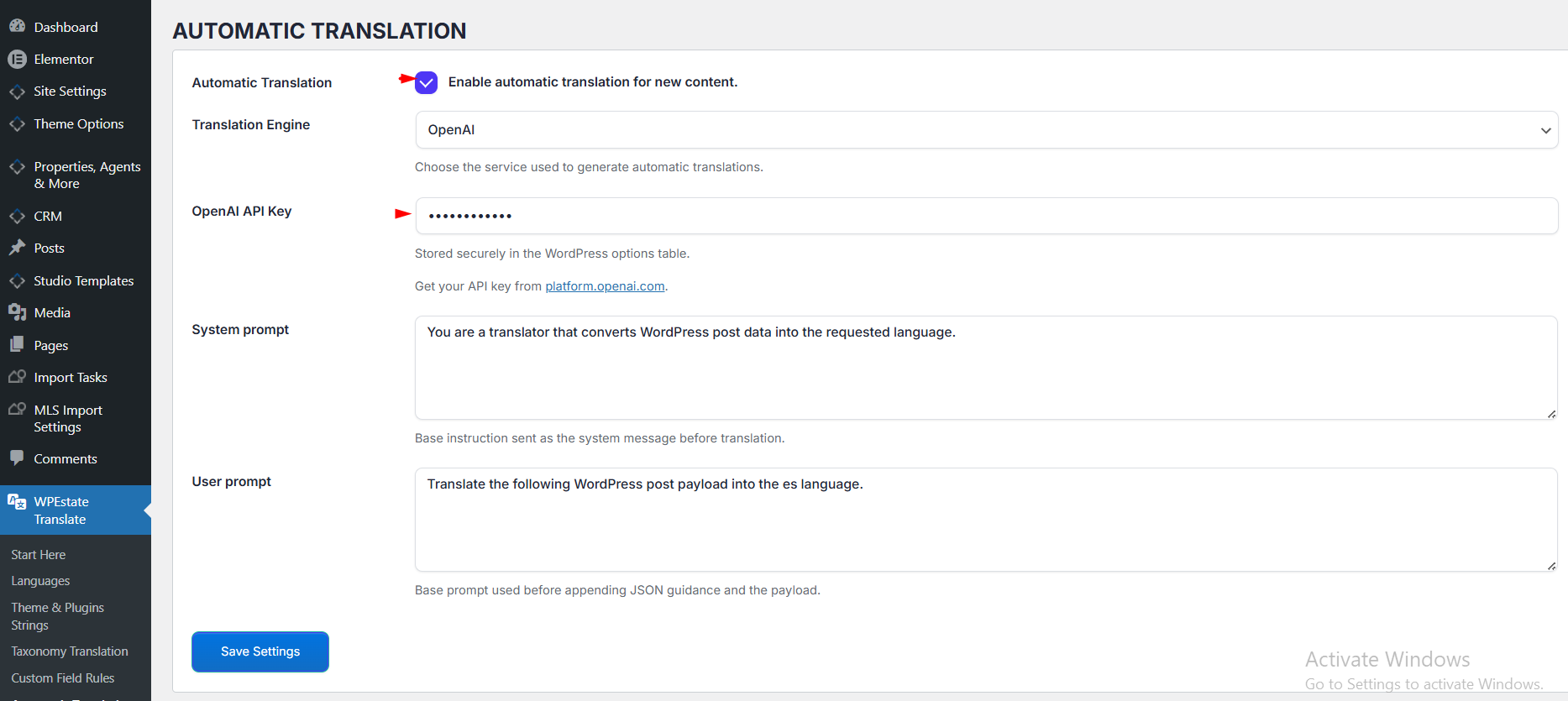The image size is (1568, 701).
Task: Click inside the System prompt textarea
Action: click(986, 368)
